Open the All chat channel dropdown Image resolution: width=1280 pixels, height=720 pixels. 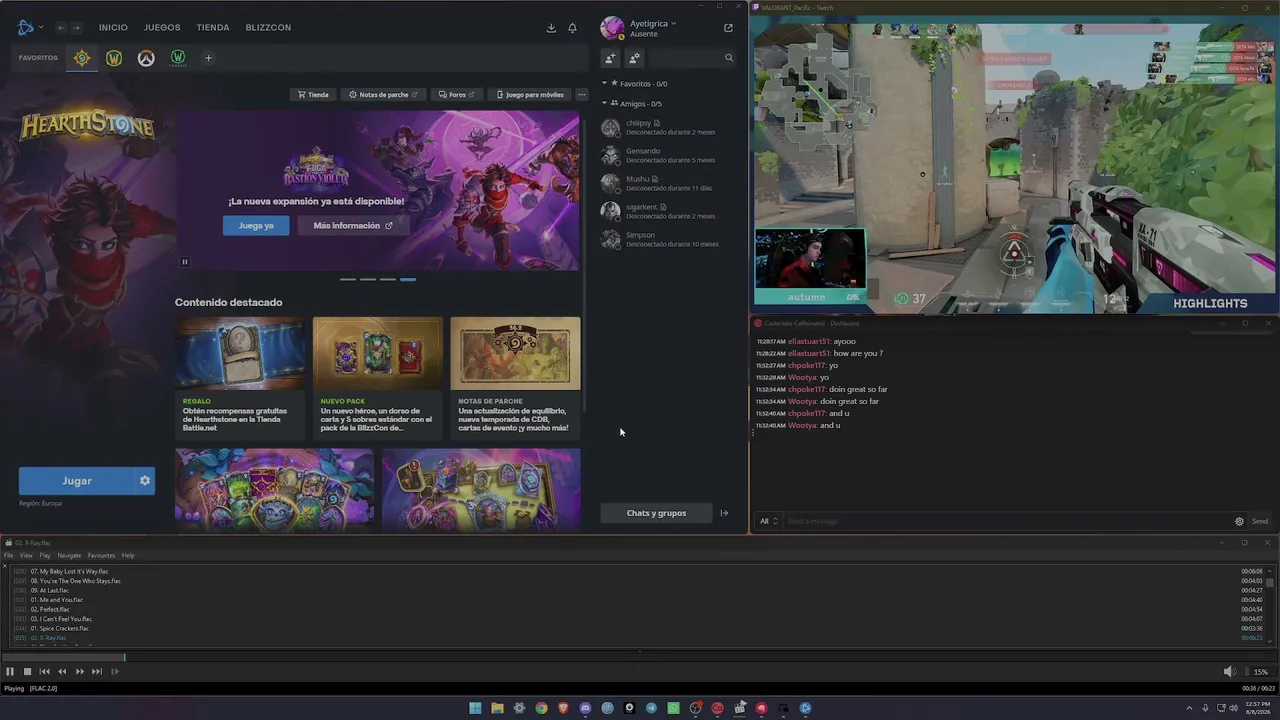768,521
